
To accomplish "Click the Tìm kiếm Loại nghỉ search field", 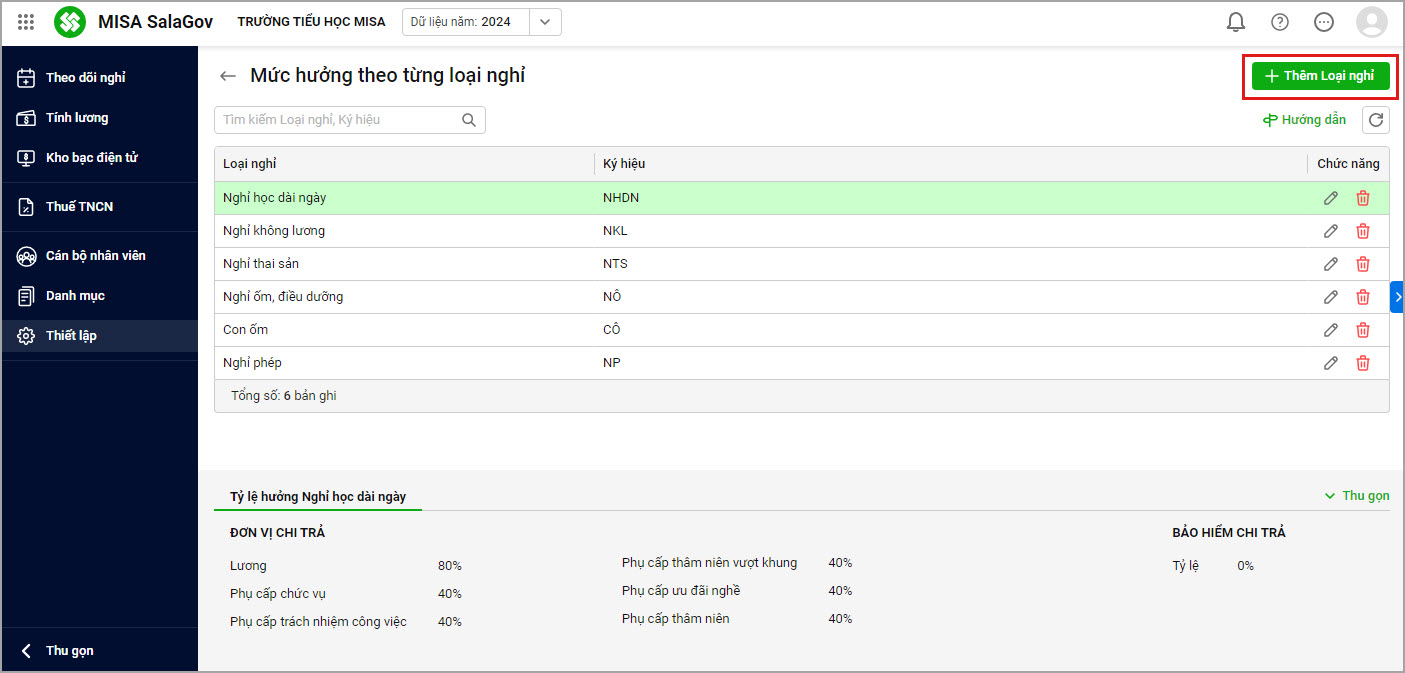I will pyautogui.click(x=340, y=120).
